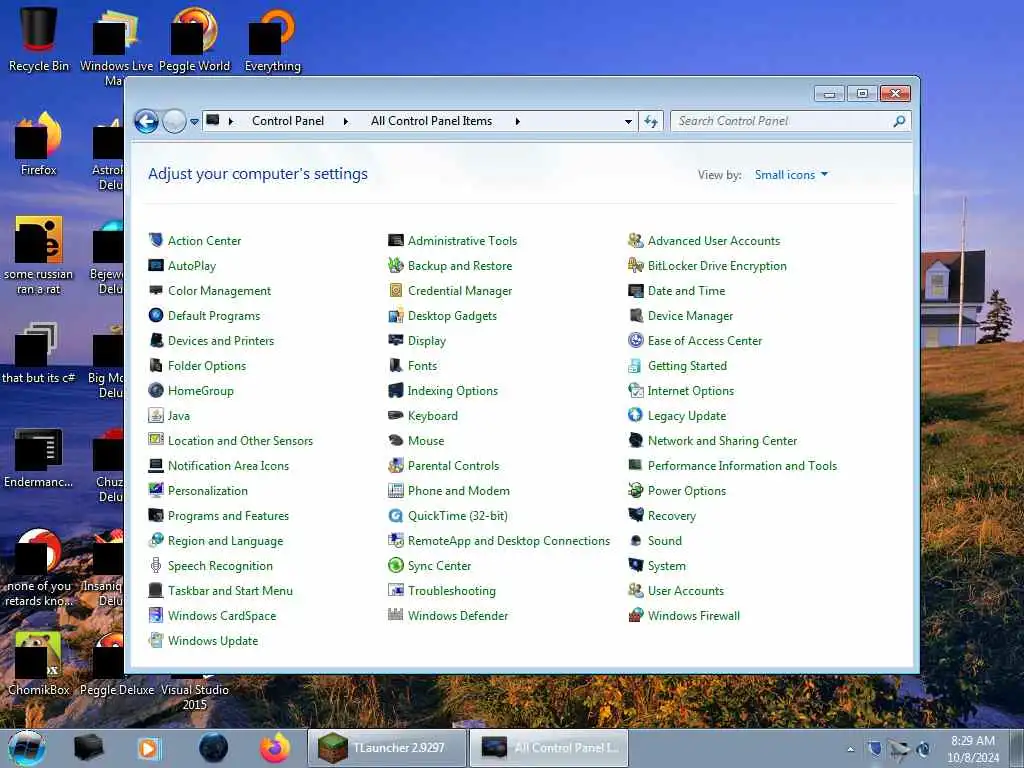The image size is (1024, 768).
Task: Click Firefox icon on the taskbar
Action: [275, 748]
